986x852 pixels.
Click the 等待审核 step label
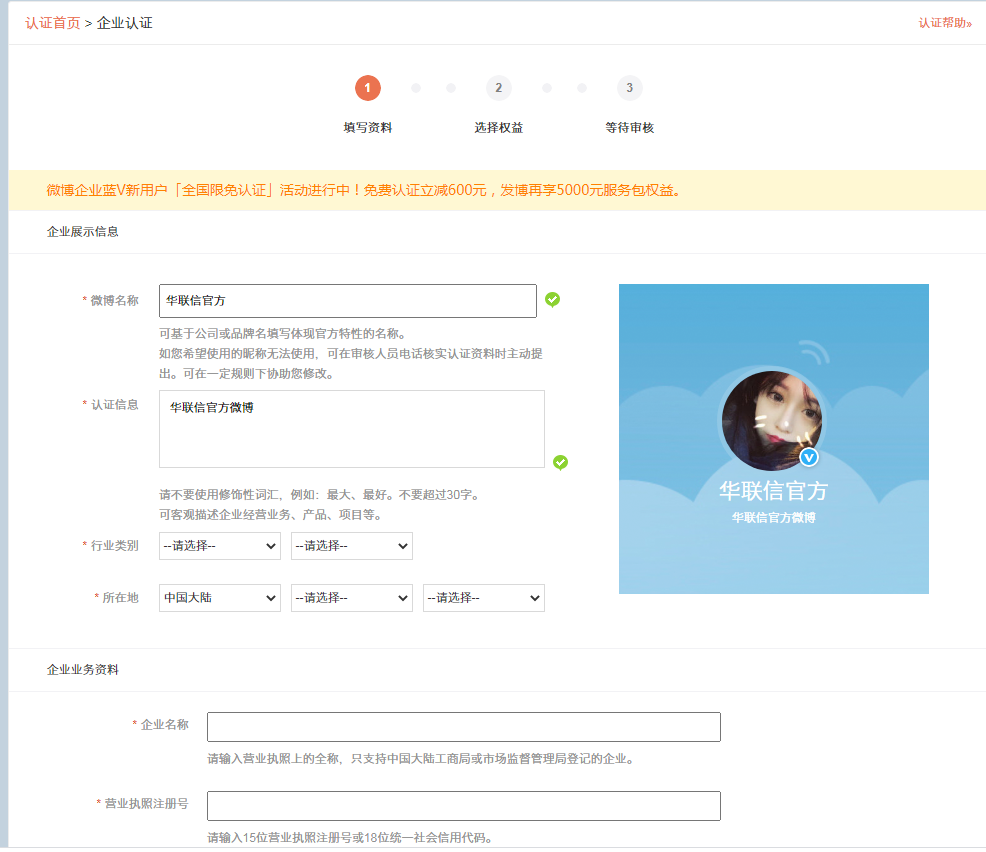tap(629, 128)
